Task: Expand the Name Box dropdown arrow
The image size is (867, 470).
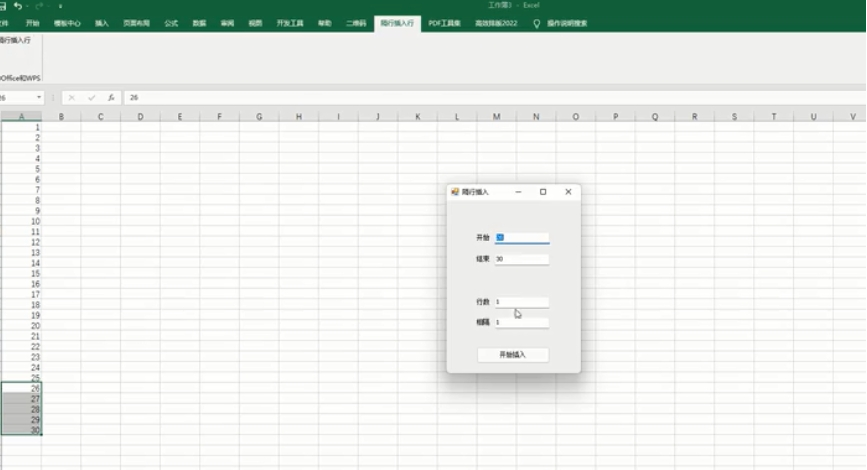Action: tap(39, 98)
